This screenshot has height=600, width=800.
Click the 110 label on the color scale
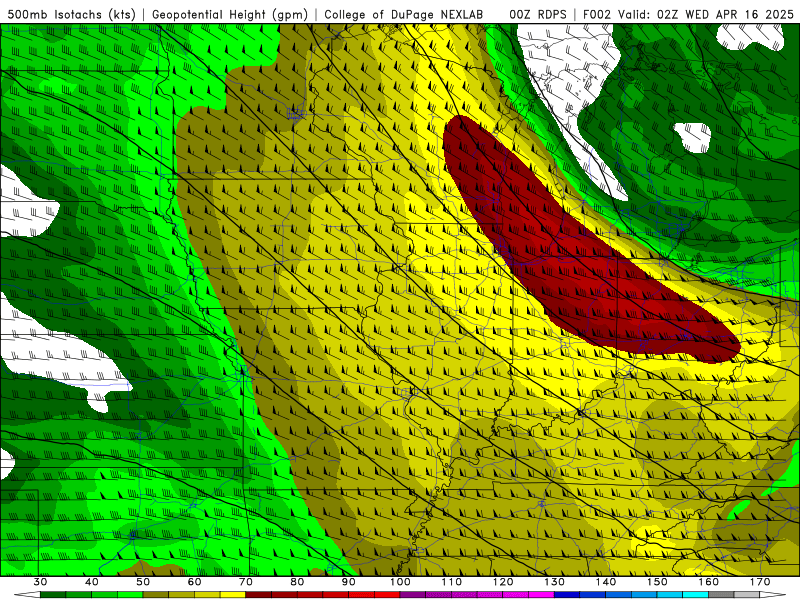452,582
